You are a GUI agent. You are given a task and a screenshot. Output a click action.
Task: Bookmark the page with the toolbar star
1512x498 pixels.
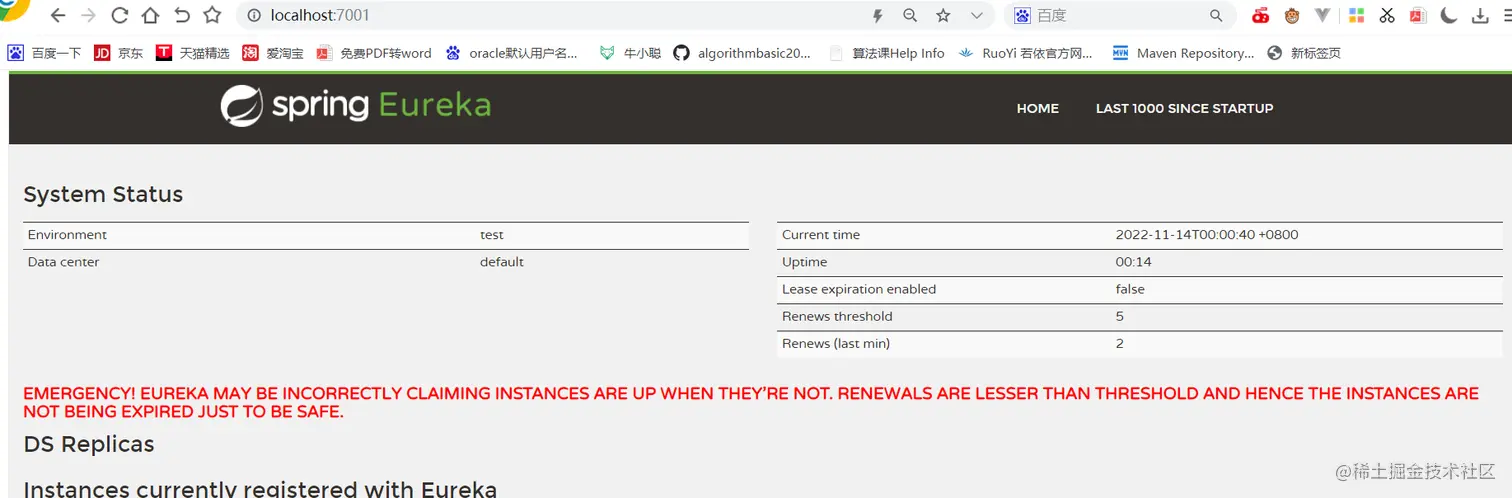212,16
